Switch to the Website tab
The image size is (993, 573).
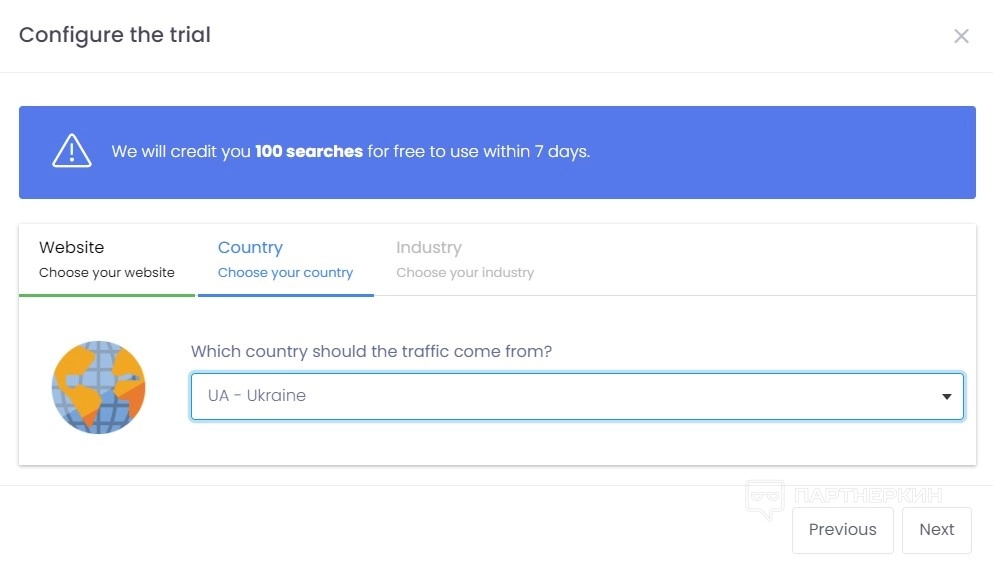tap(72, 248)
